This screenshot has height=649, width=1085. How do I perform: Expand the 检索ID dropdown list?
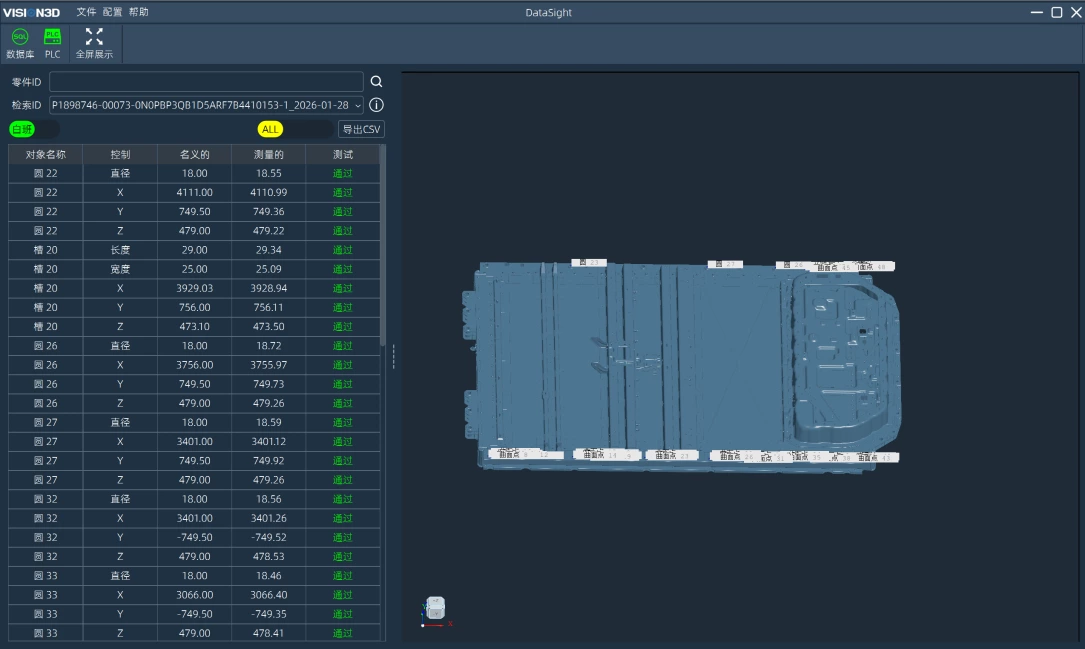point(358,105)
